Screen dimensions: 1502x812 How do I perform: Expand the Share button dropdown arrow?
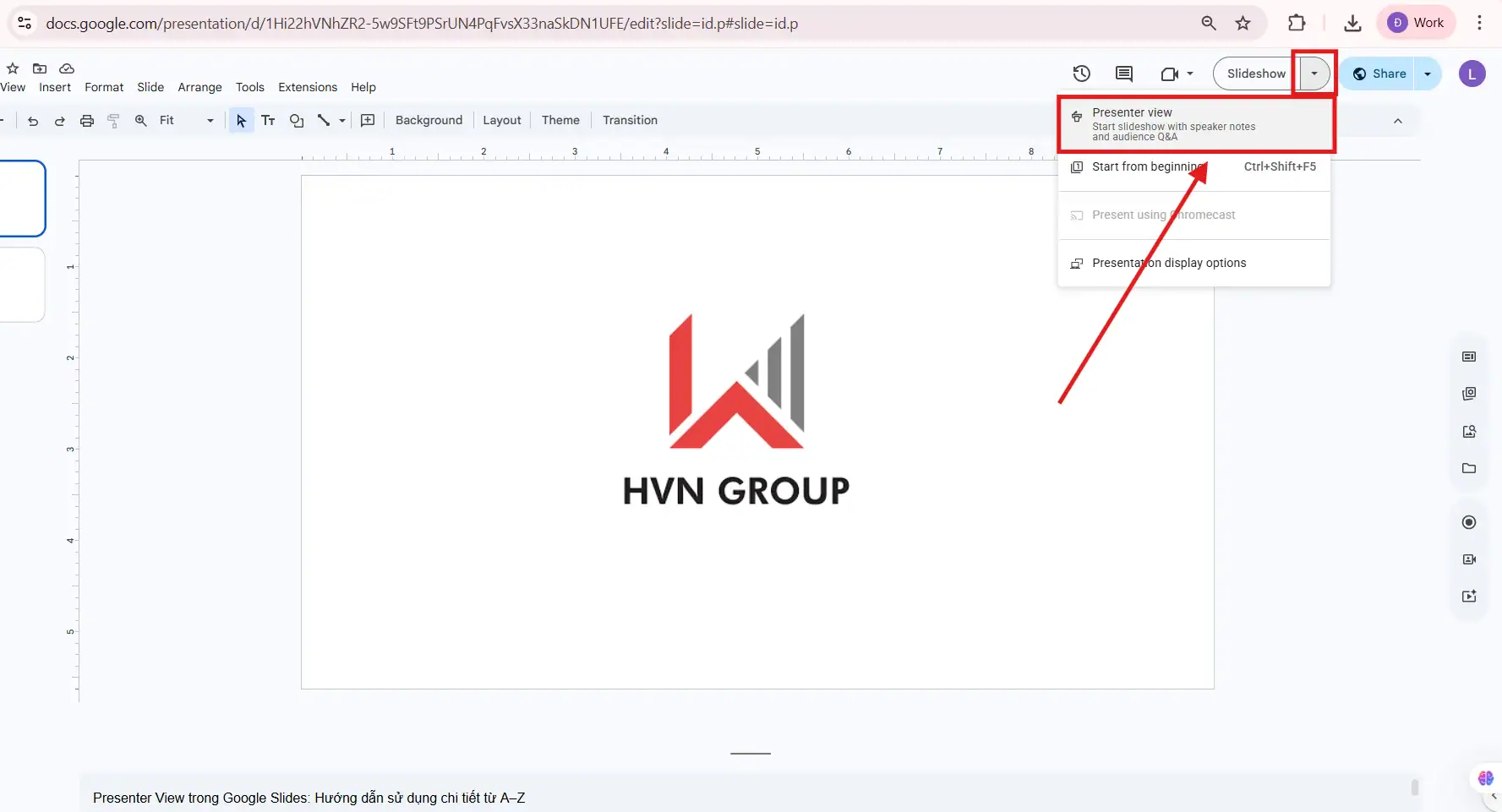(1428, 74)
